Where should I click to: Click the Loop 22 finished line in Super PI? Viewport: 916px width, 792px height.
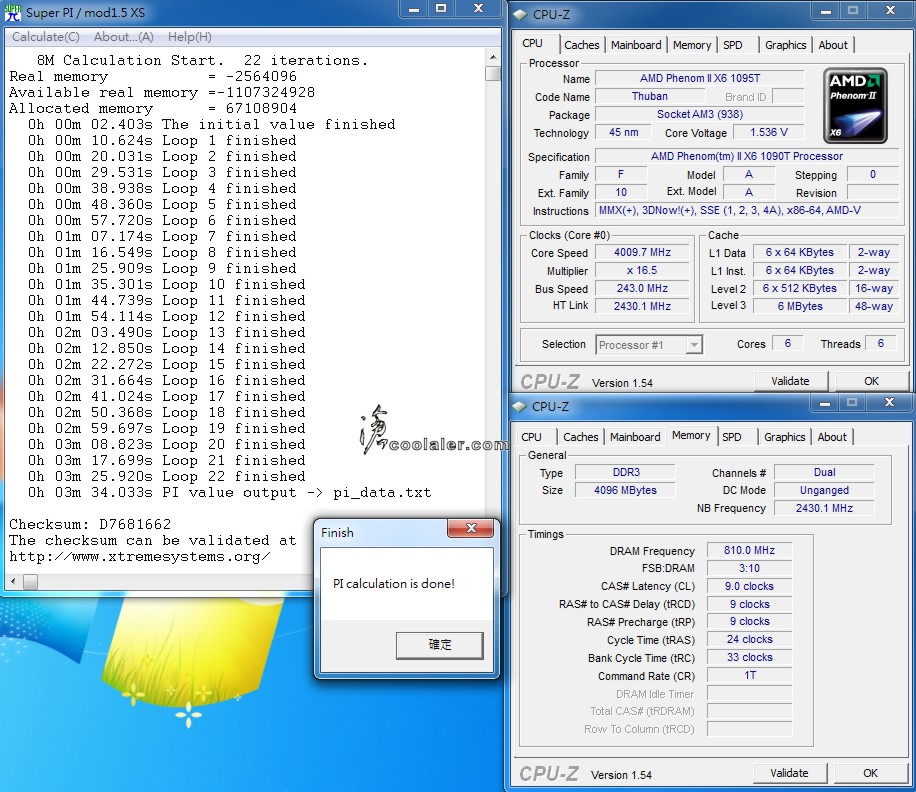pos(166,476)
